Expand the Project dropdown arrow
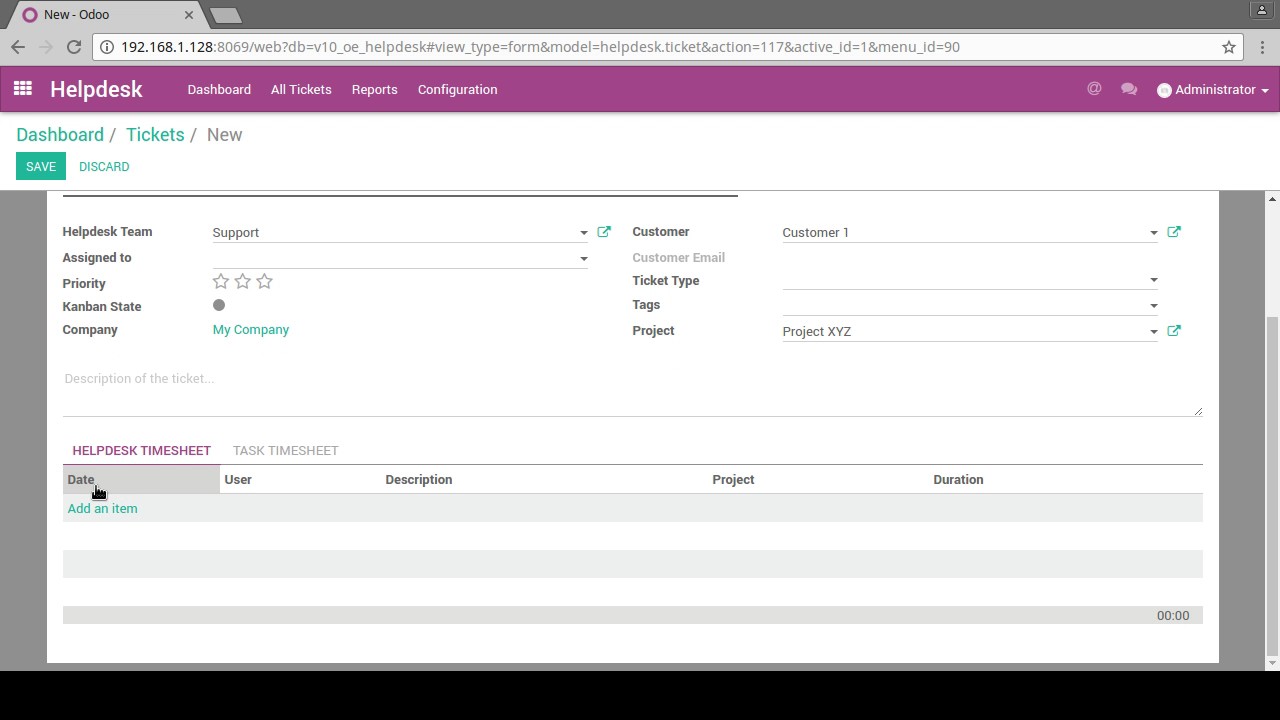This screenshot has width=1280, height=720. coord(1154,332)
